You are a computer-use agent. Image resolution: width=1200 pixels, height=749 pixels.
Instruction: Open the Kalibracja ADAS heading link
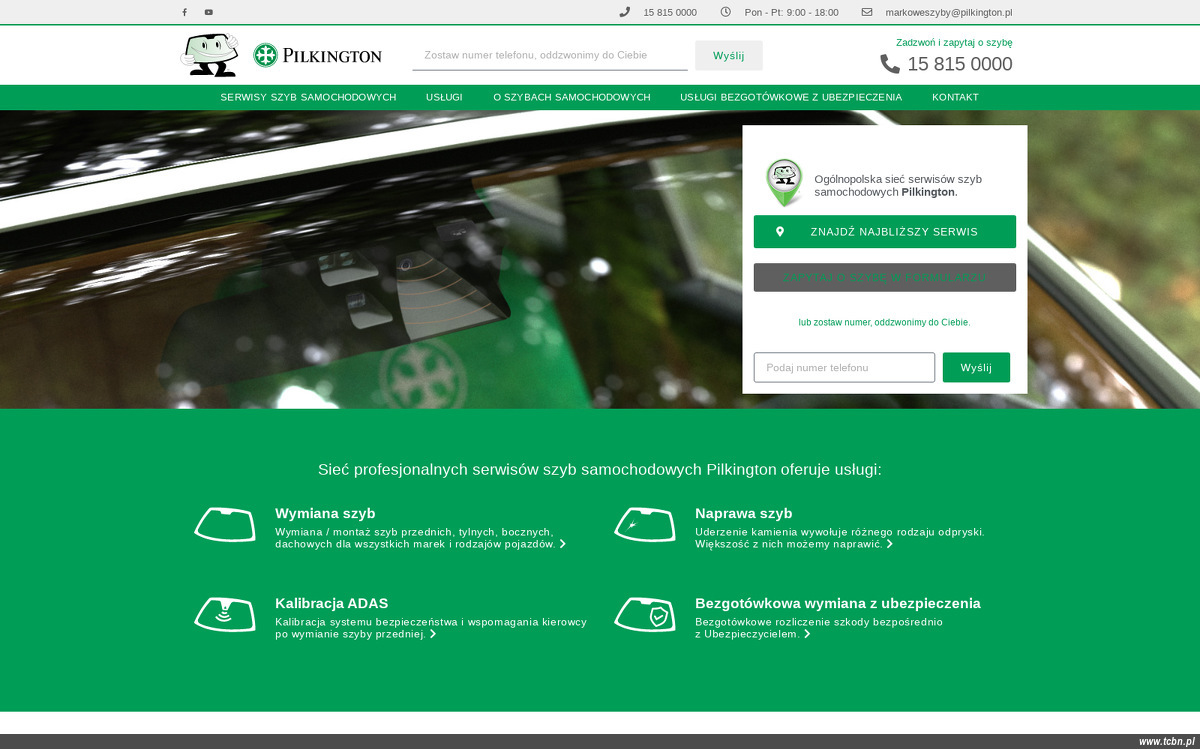pyautogui.click(x=332, y=603)
